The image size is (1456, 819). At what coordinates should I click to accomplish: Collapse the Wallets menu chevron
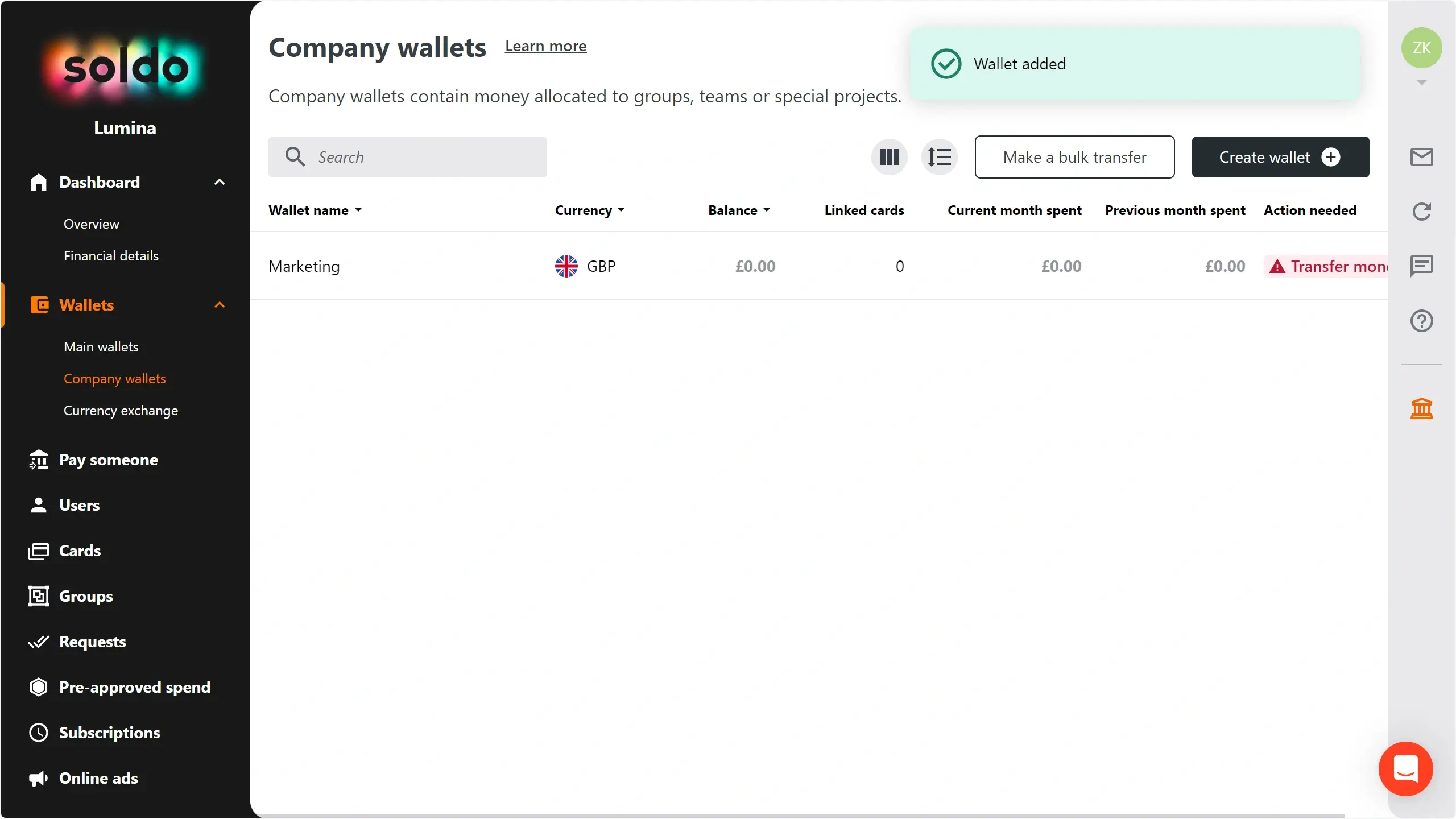[220, 305]
